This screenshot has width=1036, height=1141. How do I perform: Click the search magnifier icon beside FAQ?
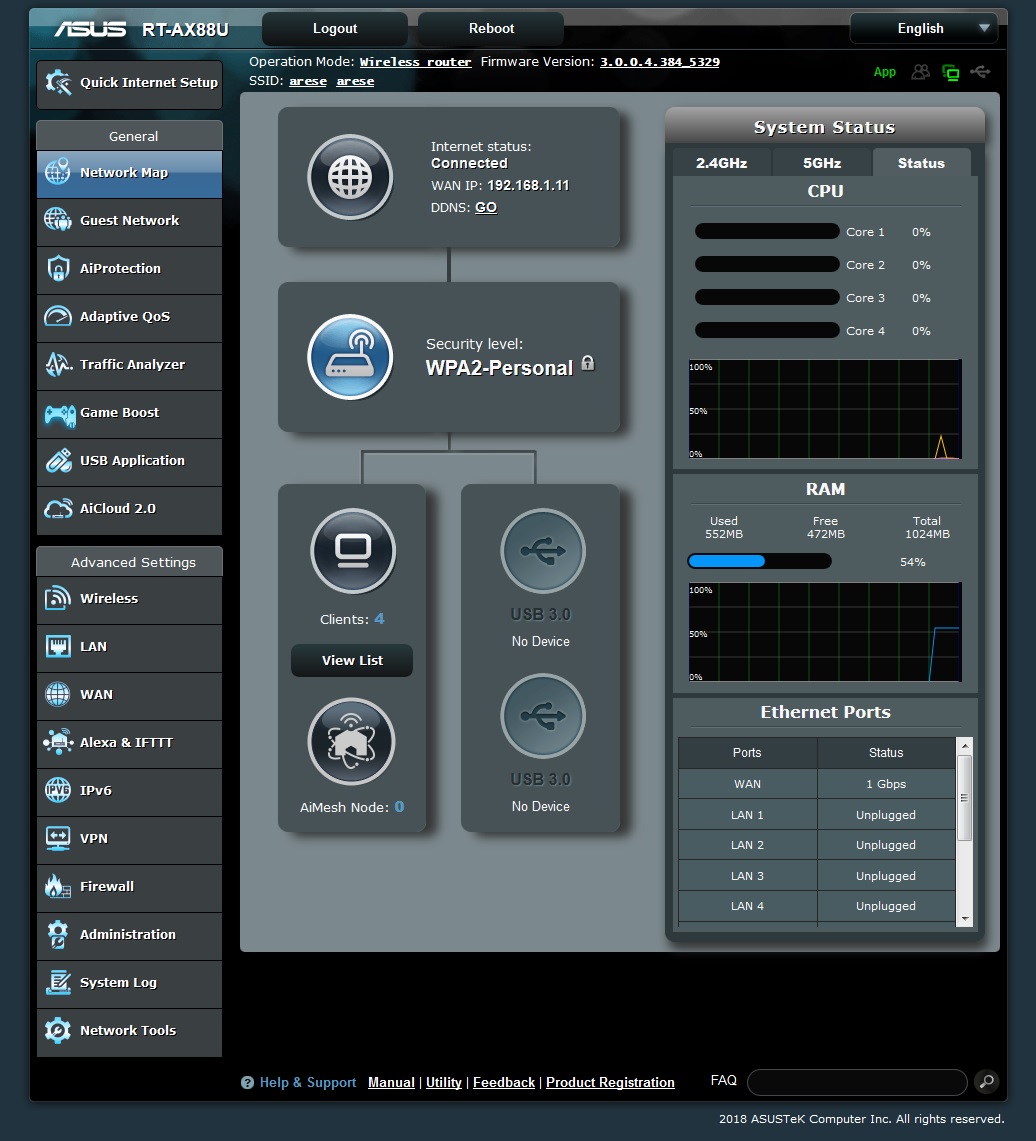(987, 1081)
